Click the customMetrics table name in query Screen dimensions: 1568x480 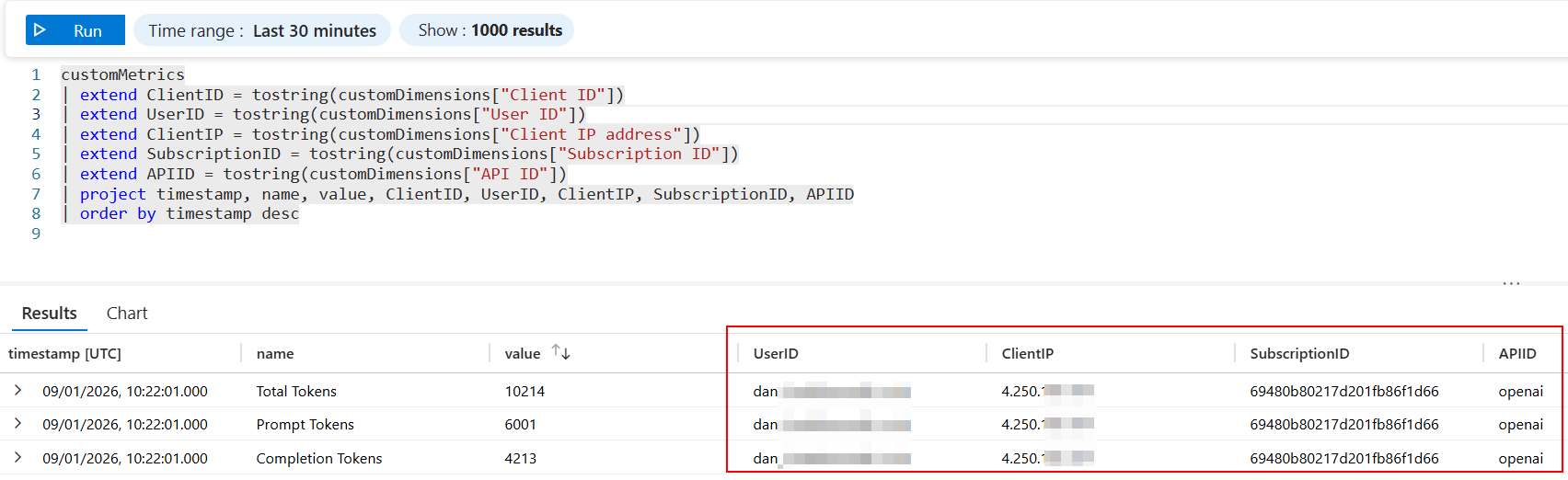click(122, 74)
